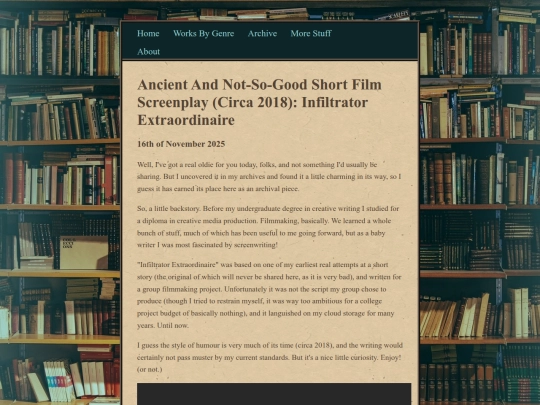Select the date 16th of November 2025

pos(181,144)
